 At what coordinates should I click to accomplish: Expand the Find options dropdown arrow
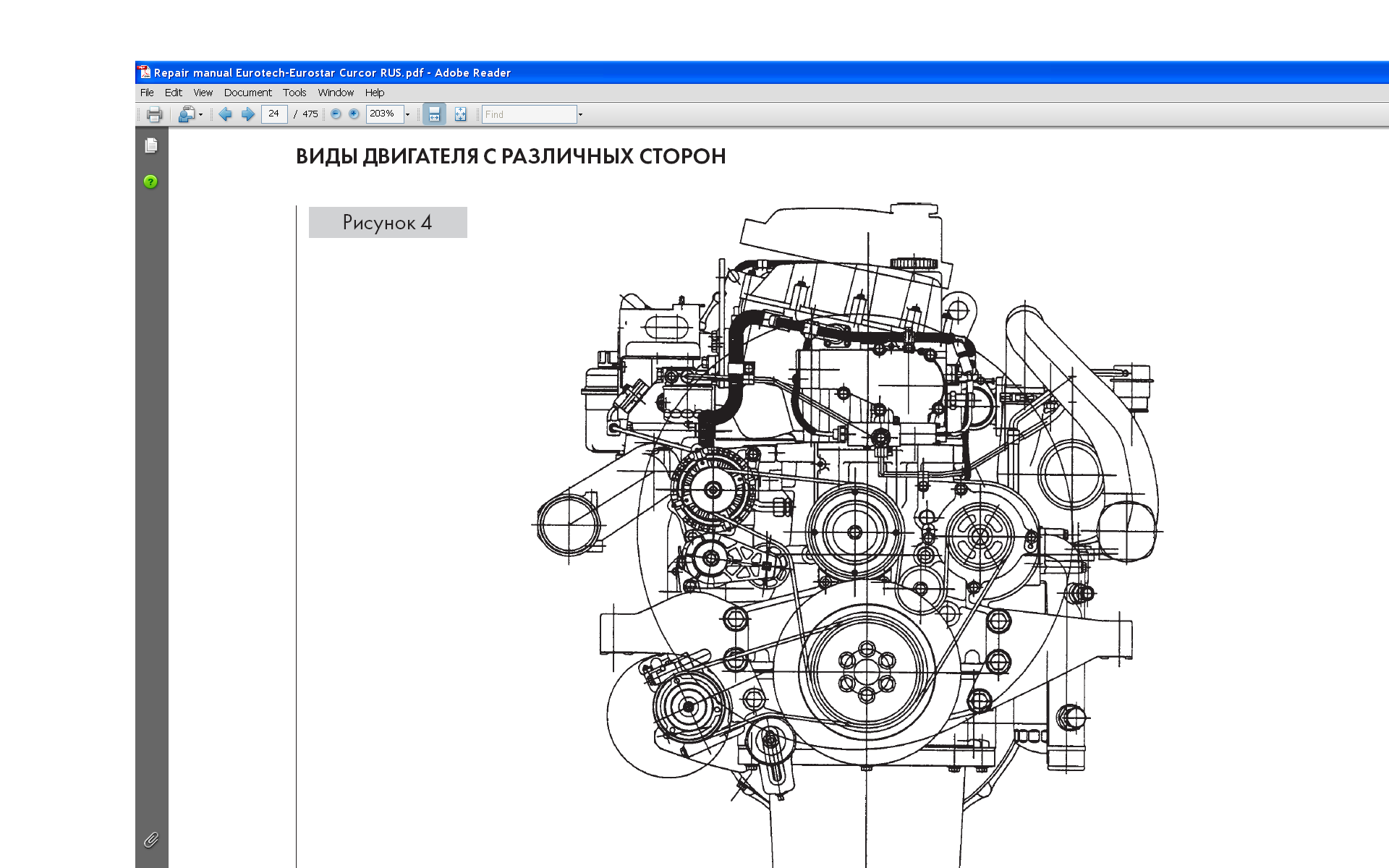580,114
